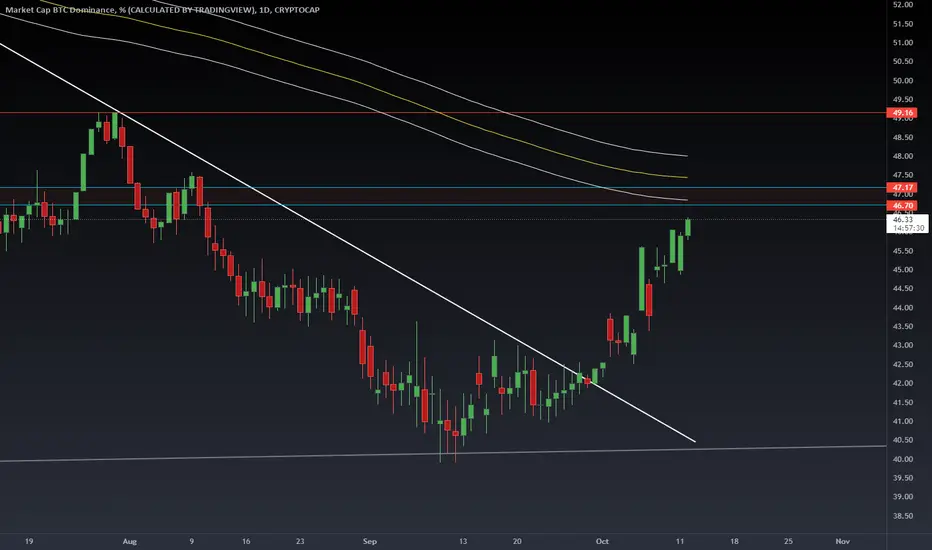Click the 13 date label on time axis
This screenshot has width=932, height=550.
463,542
